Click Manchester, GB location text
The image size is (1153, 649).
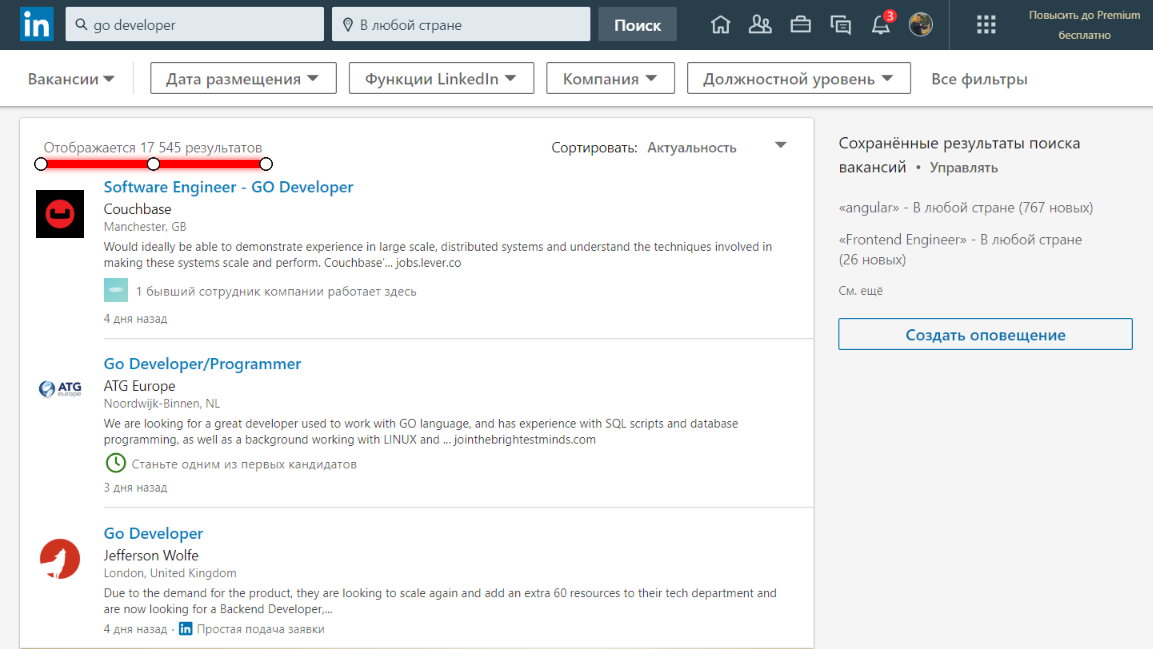coord(145,227)
